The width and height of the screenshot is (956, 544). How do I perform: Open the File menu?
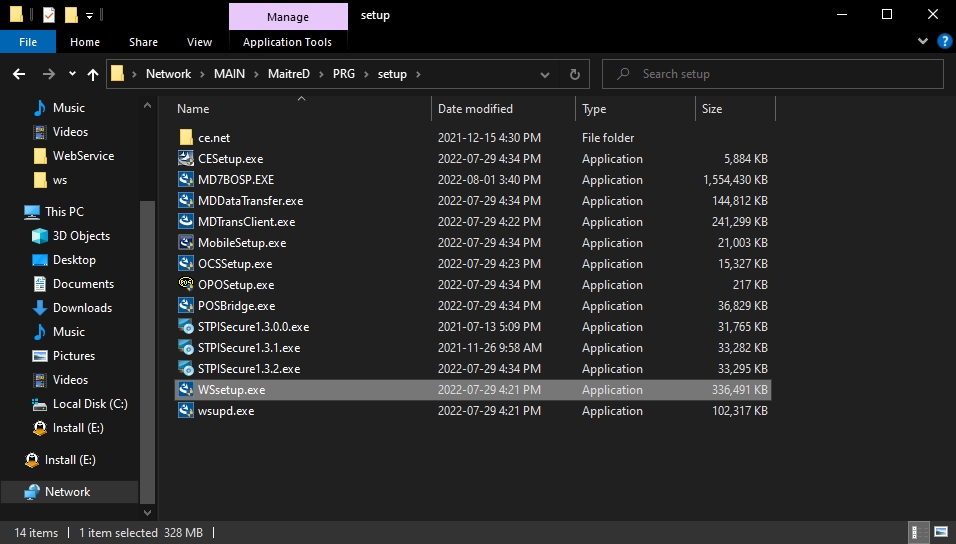tap(28, 42)
